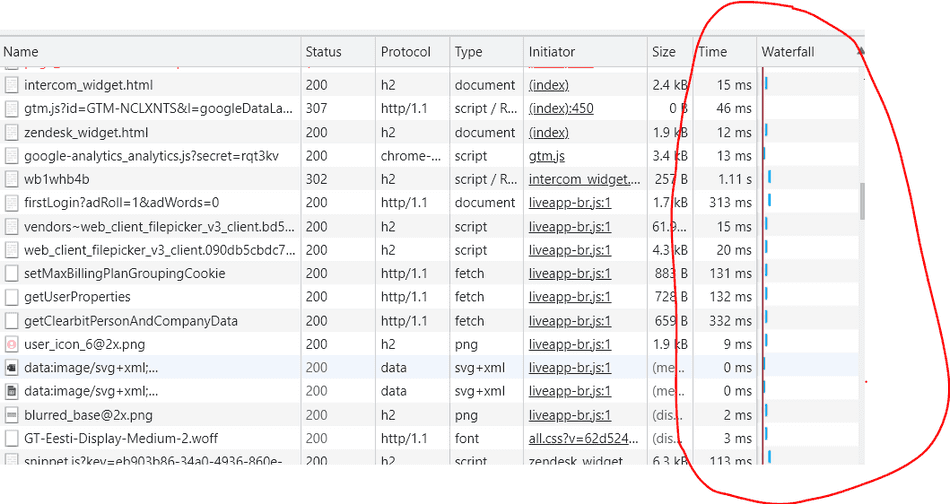This screenshot has height=504, width=950.
Task: Select the blurred_base@2x.png request
Action: 88,416
